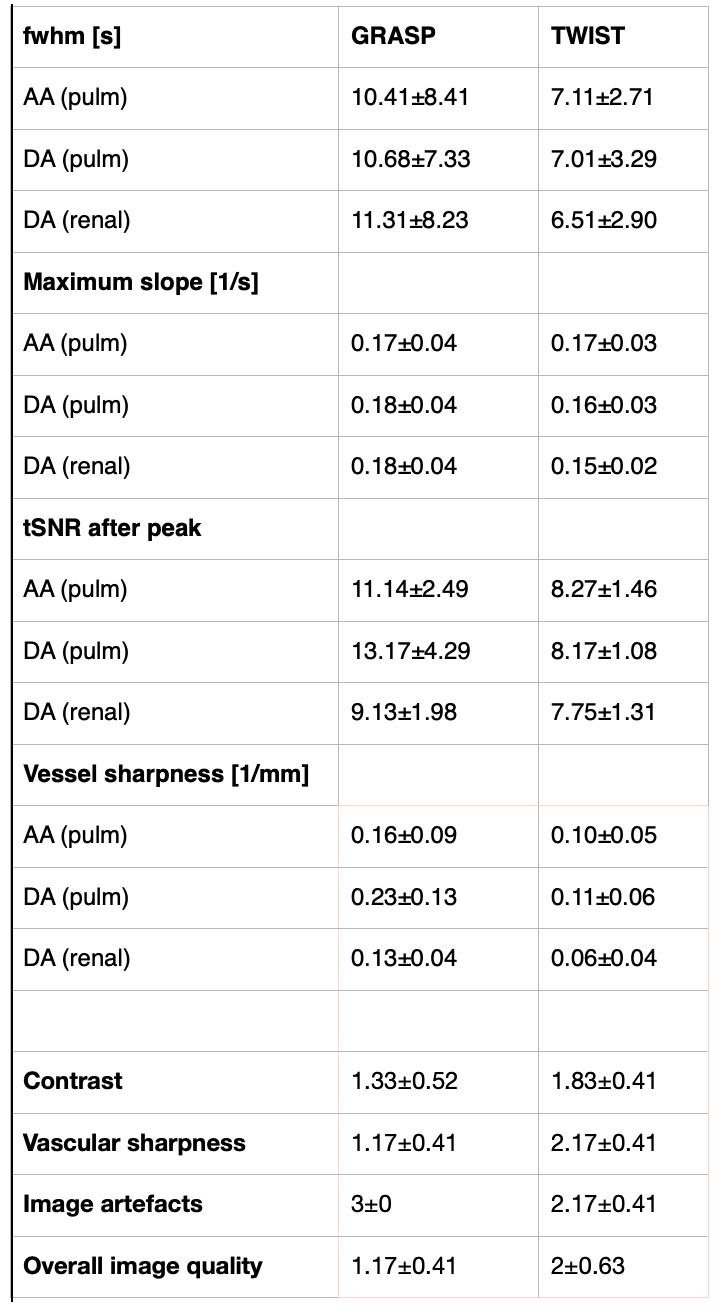
Task: Click the TWIST value 0.06±0.04
Action: coord(604,958)
